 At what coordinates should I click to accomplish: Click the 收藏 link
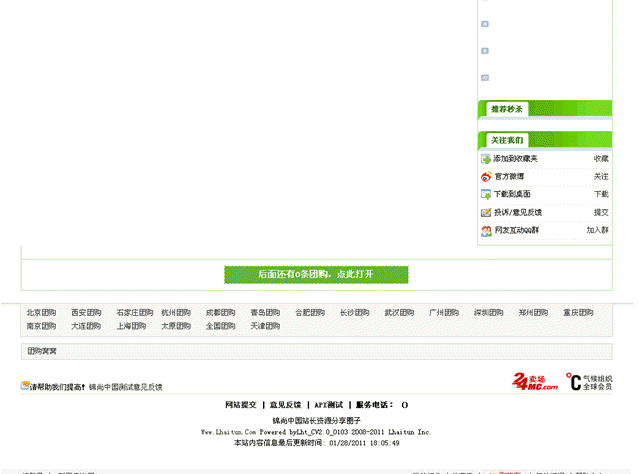600,159
